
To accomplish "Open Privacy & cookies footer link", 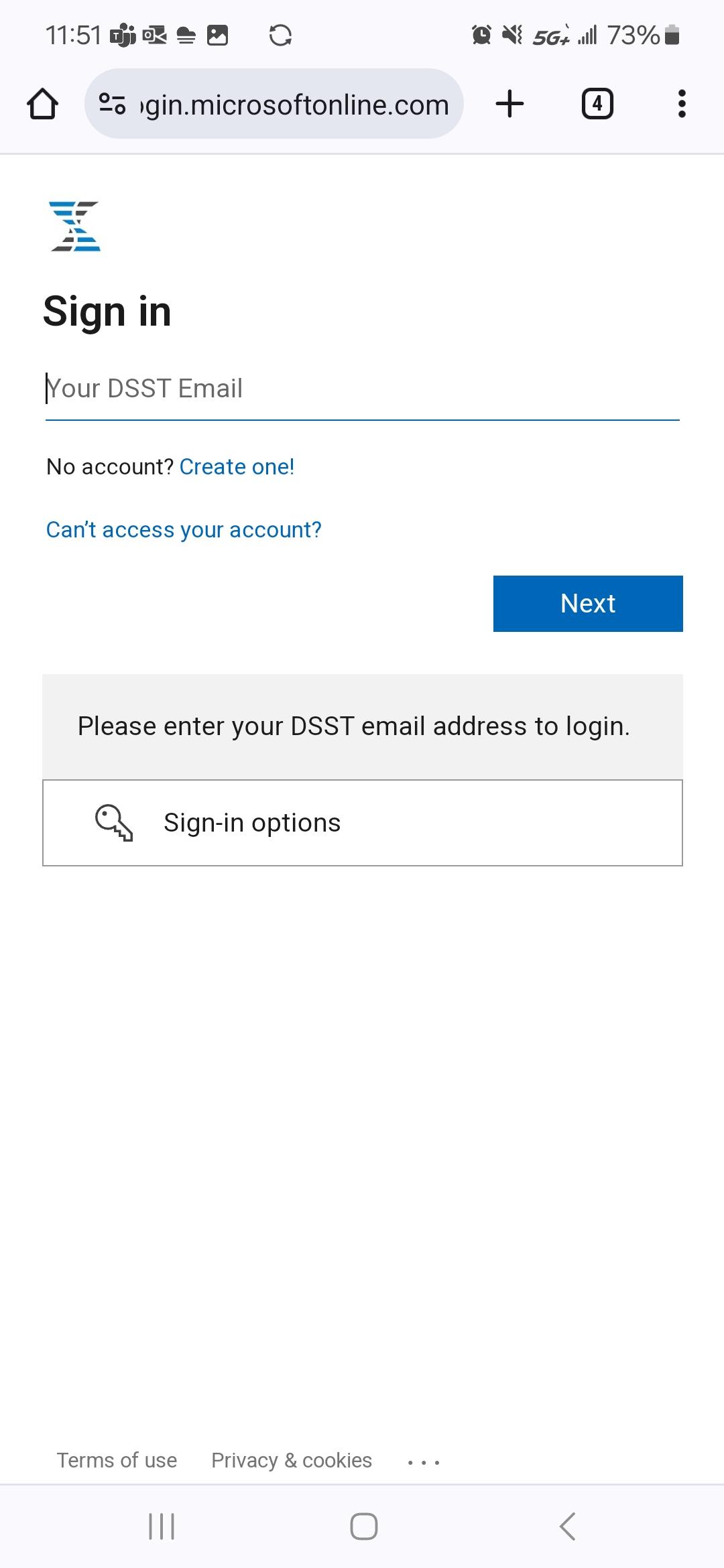I will pos(292,1460).
